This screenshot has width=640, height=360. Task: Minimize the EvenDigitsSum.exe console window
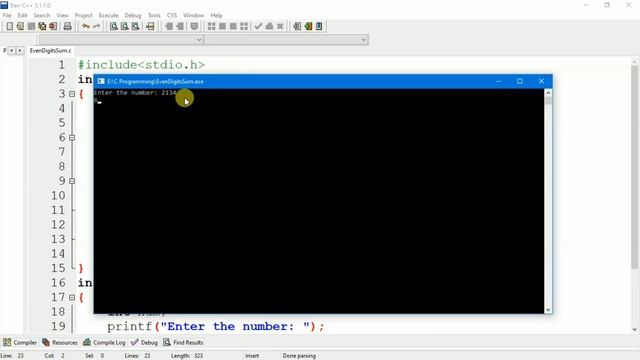(x=498, y=81)
